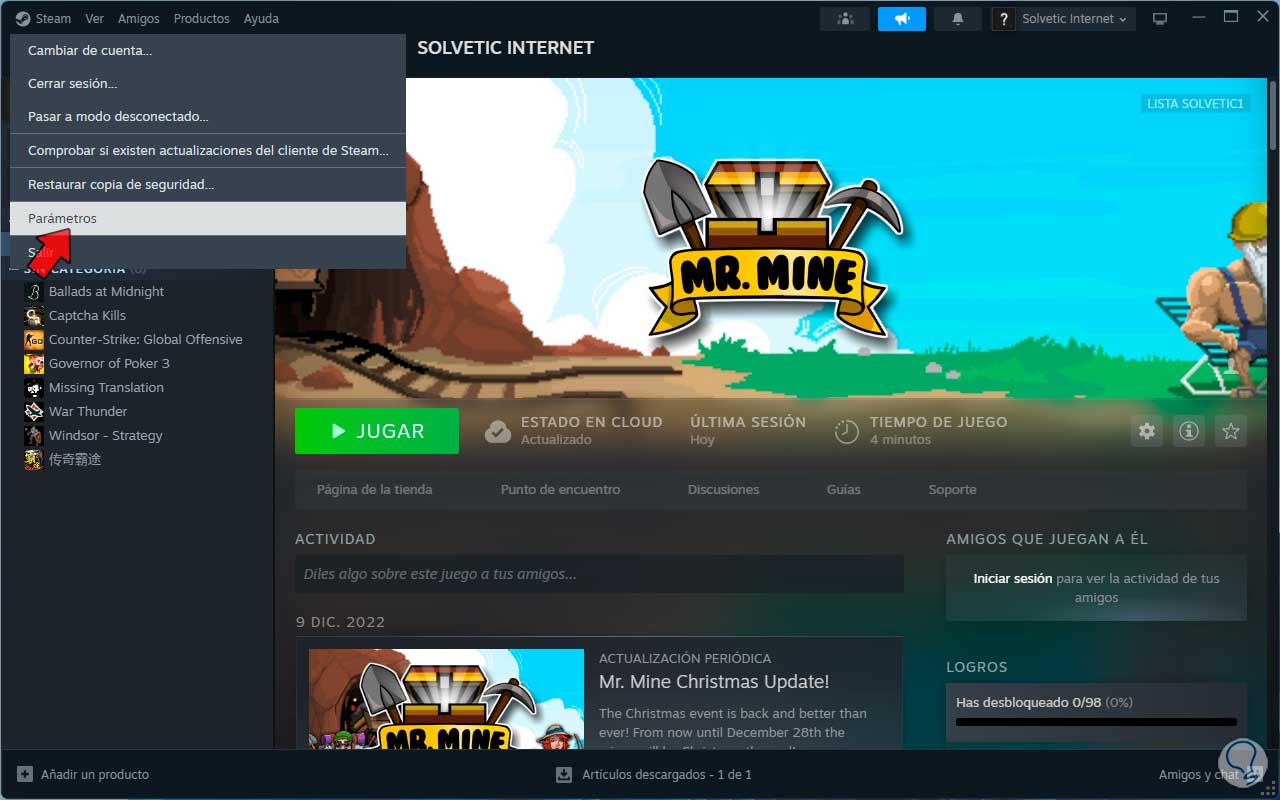Select 传奇霸途 in library list
This screenshot has width=1280, height=800.
[x=75, y=459]
